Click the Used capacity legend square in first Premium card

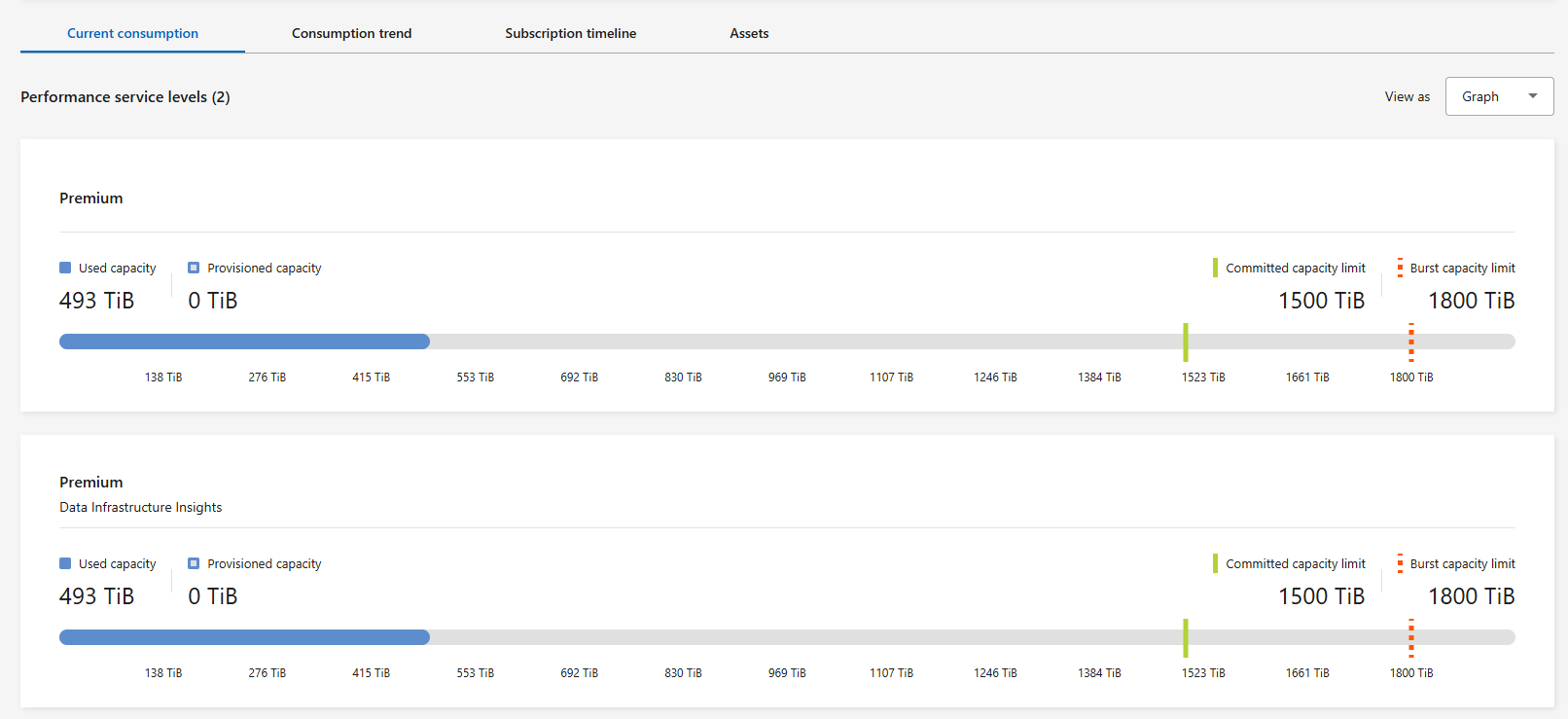click(65, 268)
